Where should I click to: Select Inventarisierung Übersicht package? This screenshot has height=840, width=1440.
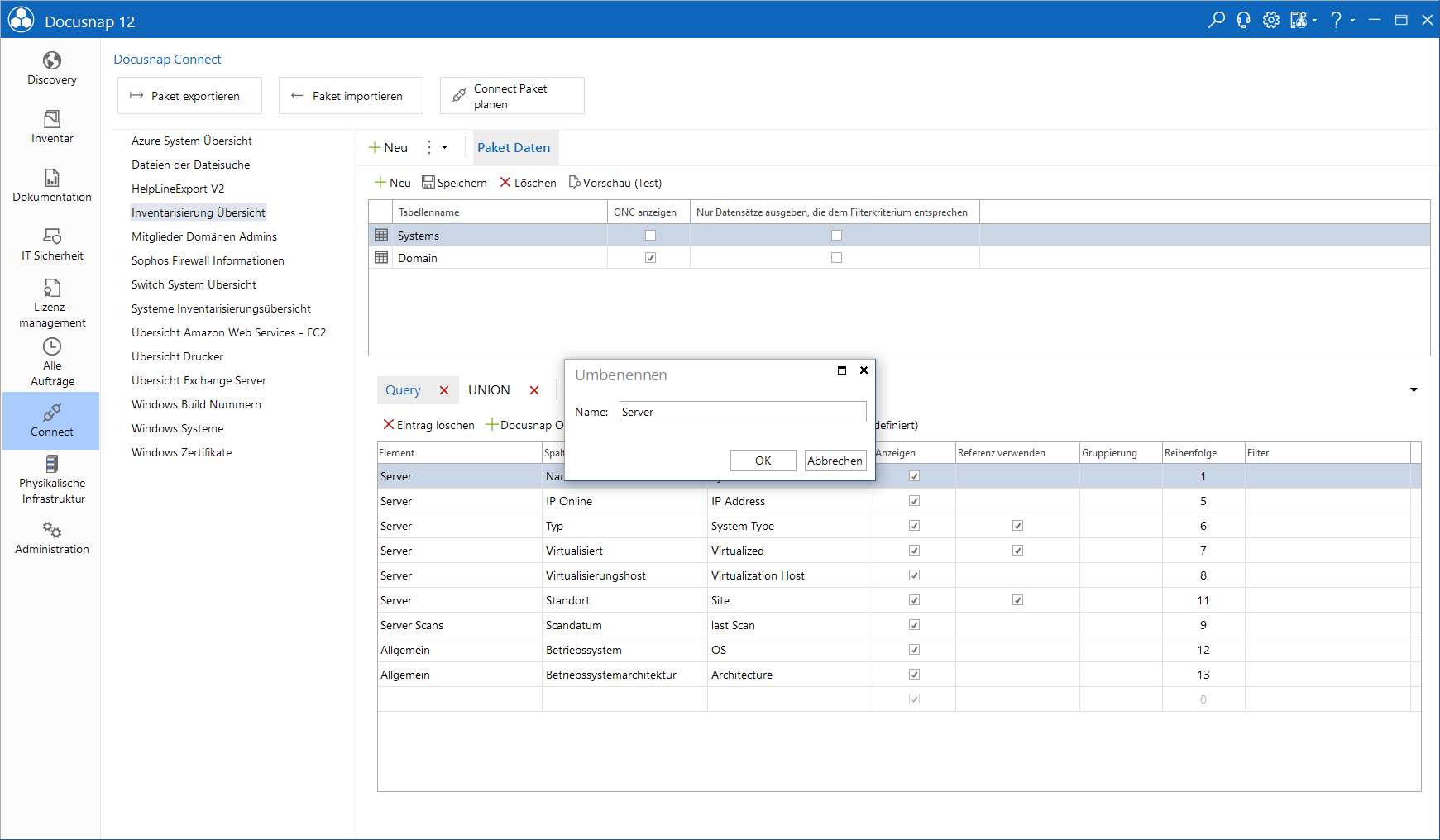(x=199, y=213)
